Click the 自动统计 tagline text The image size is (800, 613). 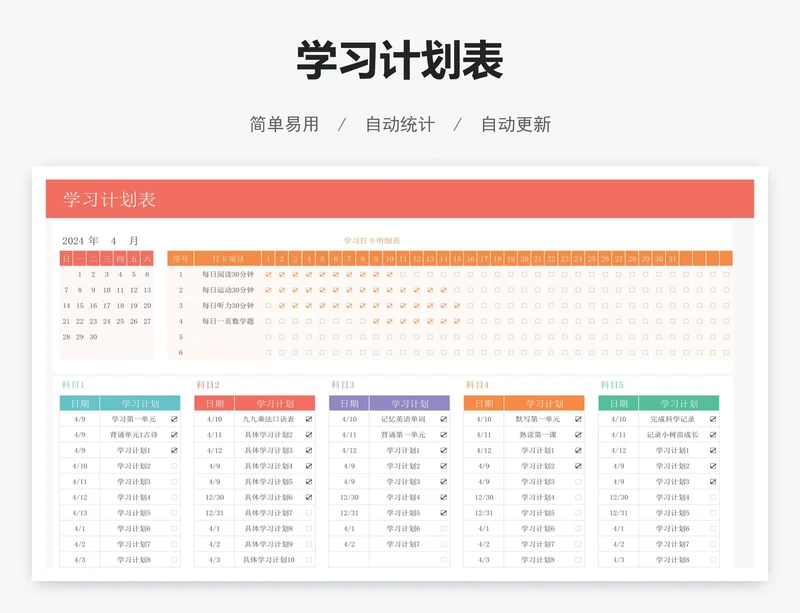pos(400,125)
